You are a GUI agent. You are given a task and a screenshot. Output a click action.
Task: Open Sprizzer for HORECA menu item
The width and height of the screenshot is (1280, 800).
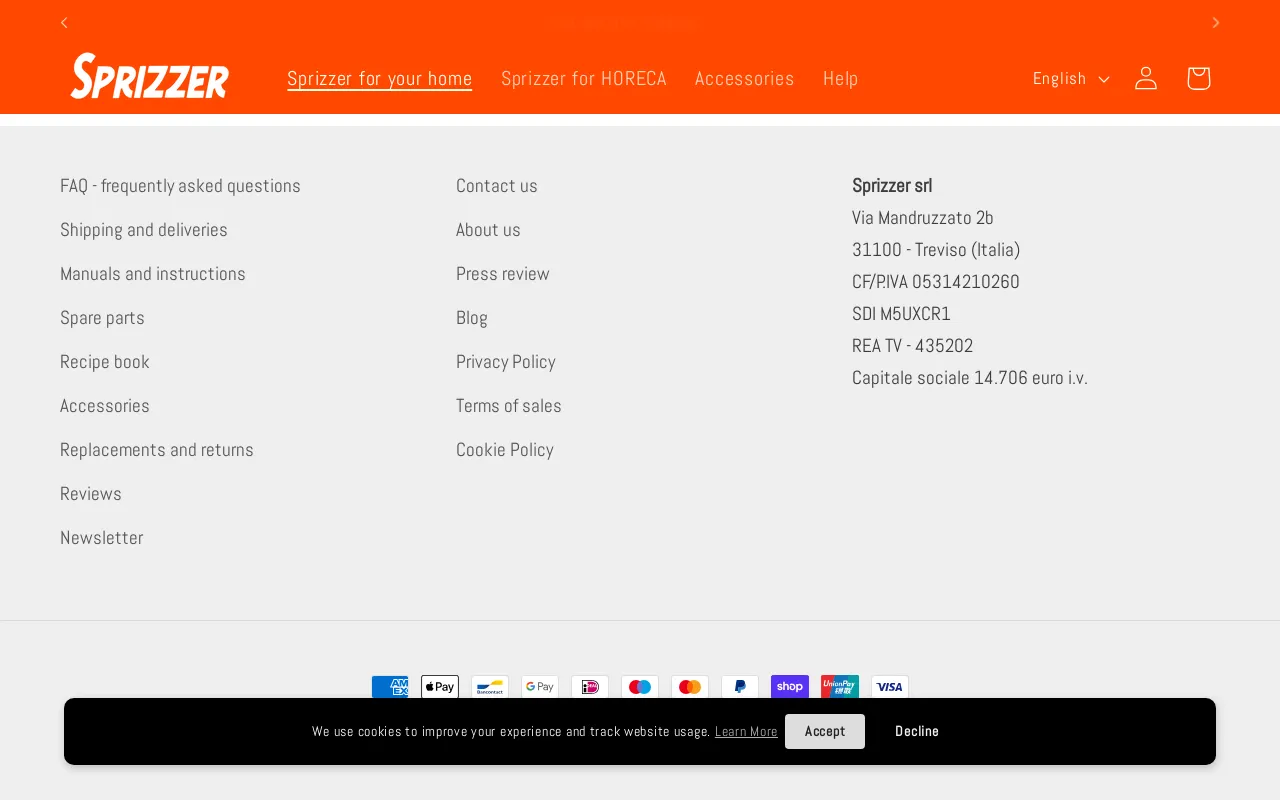click(x=584, y=78)
